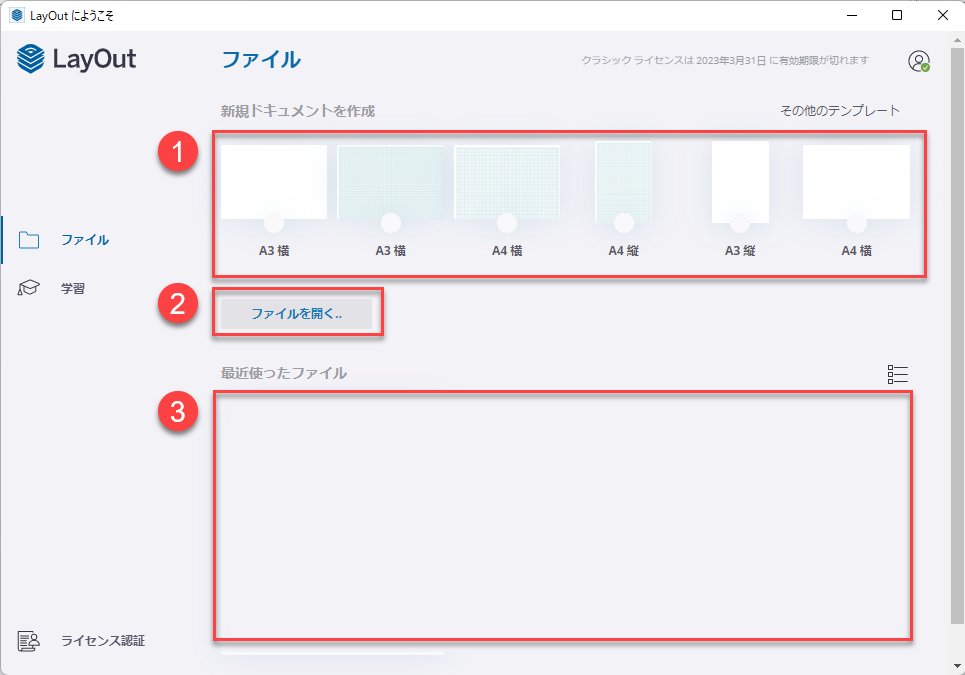Open the ライセンス認証 menu item
The height and width of the screenshot is (675, 965).
tap(102, 640)
